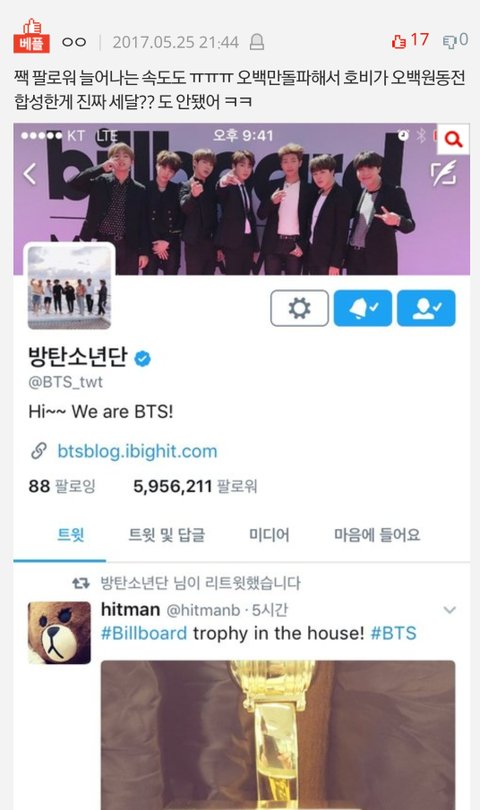The height and width of the screenshot is (810, 480).
Task: Click the lock icon beside timestamp
Action: coord(257,42)
